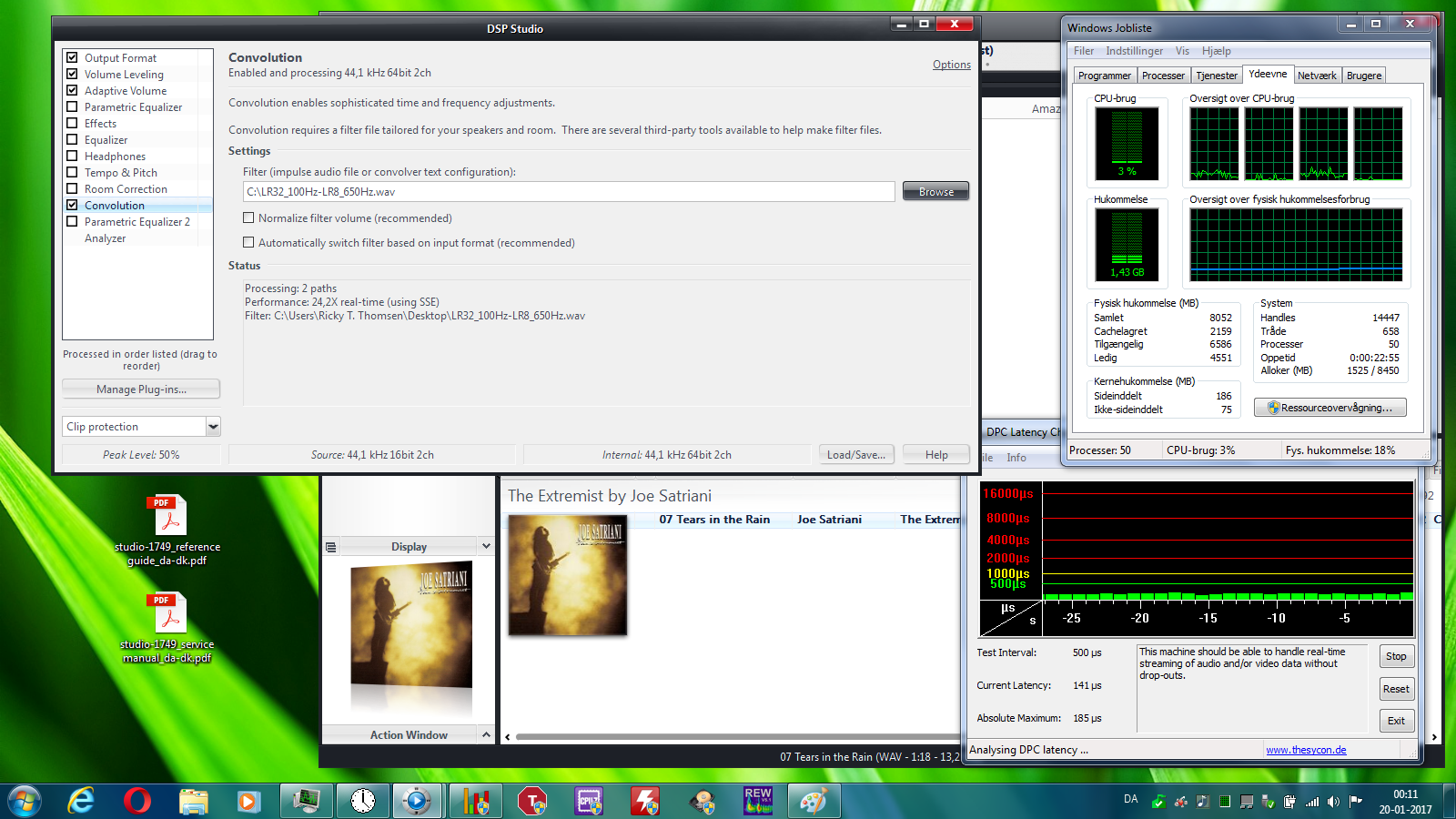Open the Filer menu in Task Manager

point(1084,51)
